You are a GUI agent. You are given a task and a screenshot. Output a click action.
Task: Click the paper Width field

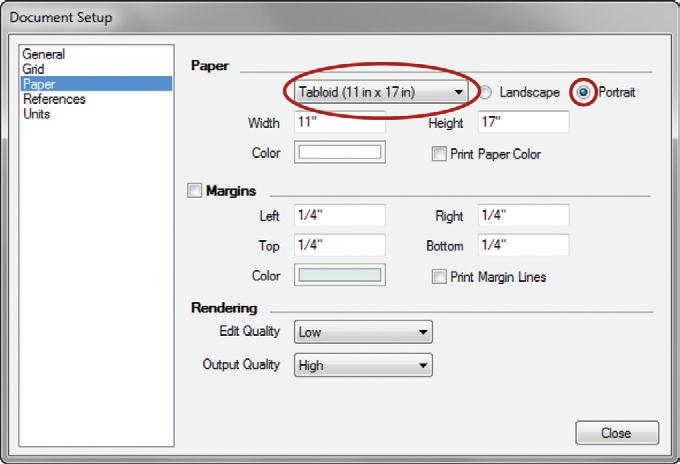click(x=340, y=122)
